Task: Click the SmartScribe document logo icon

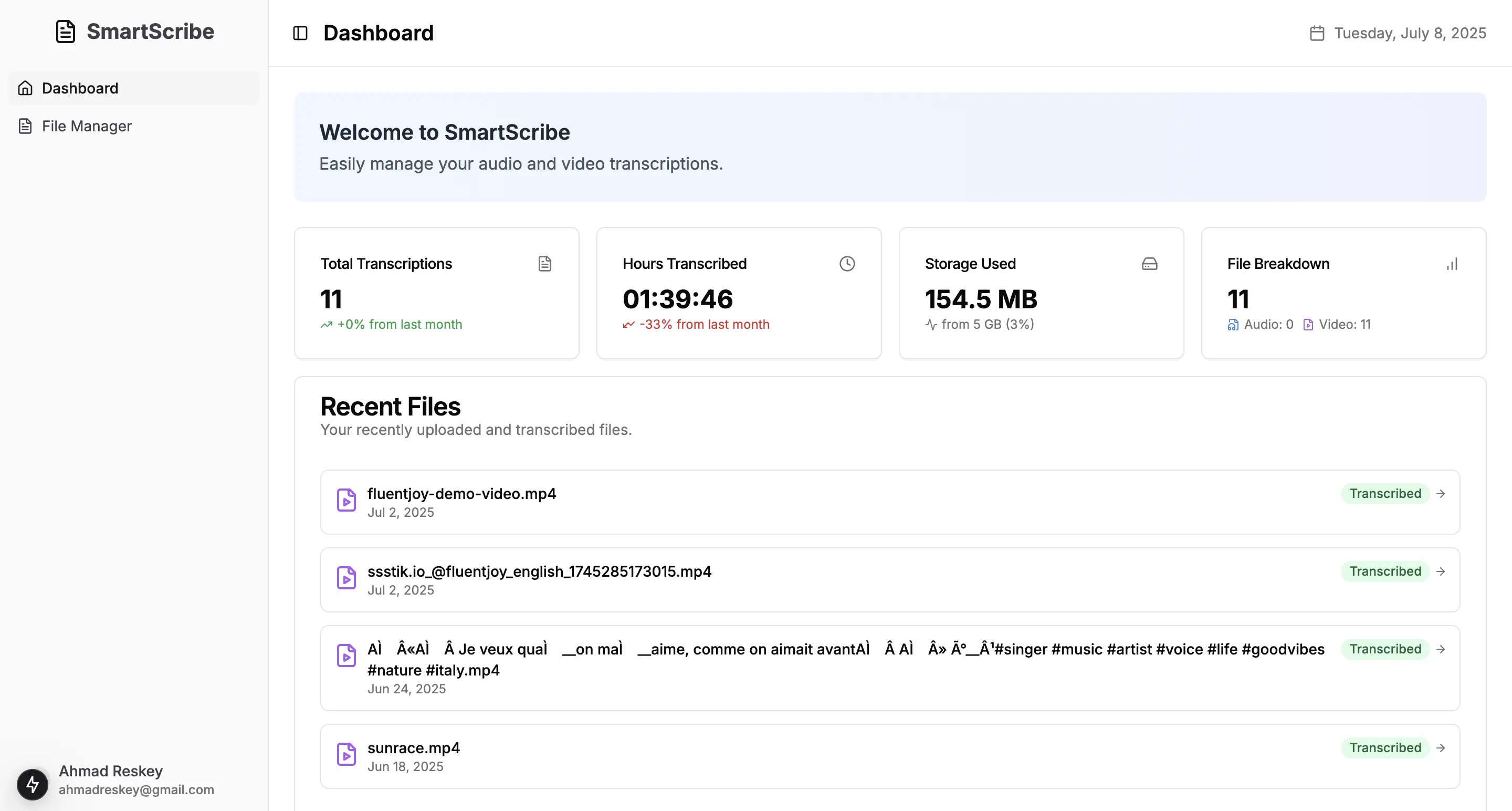Action: pos(65,31)
